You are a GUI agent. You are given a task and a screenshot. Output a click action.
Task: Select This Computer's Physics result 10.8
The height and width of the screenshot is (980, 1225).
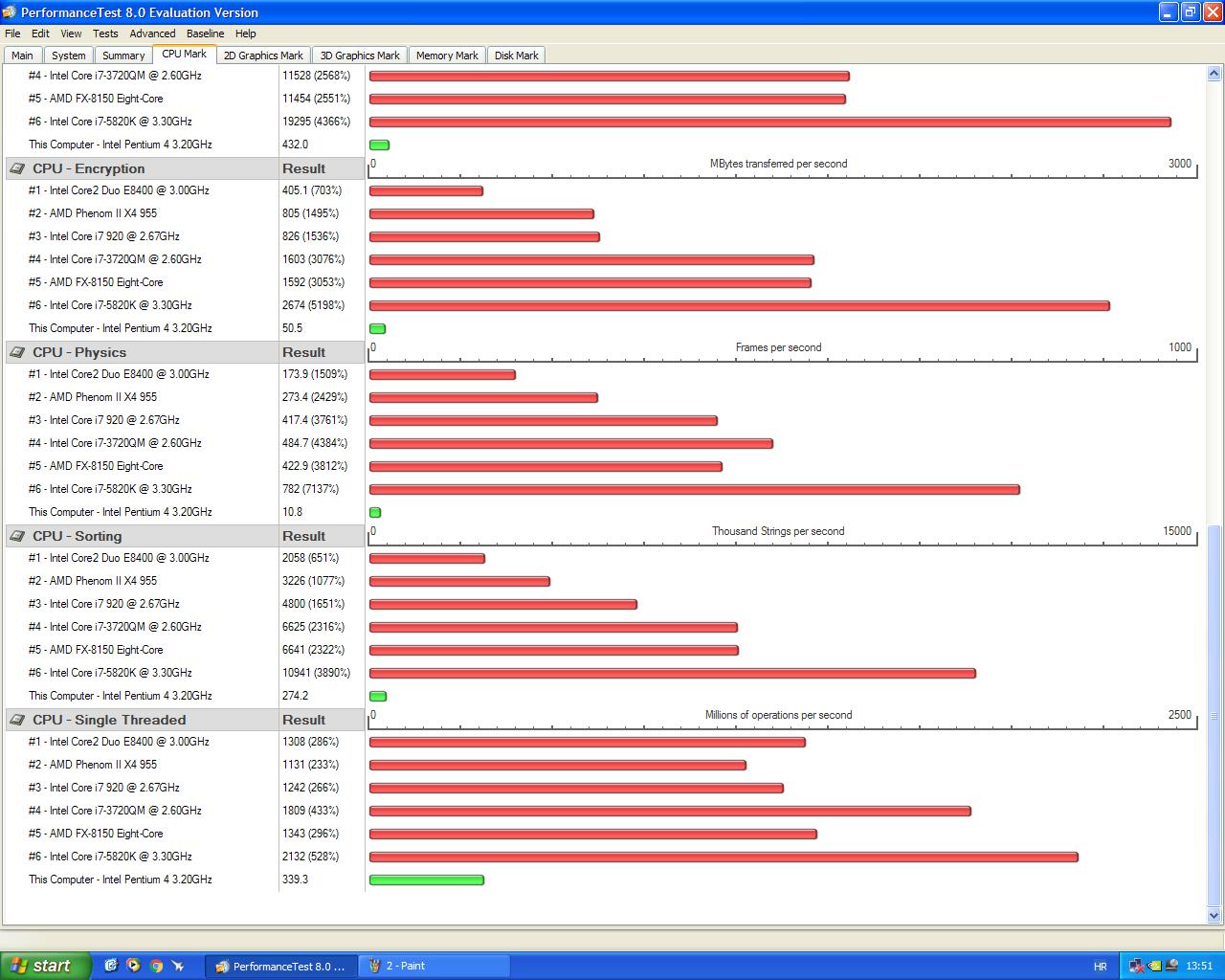(x=292, y=512)
